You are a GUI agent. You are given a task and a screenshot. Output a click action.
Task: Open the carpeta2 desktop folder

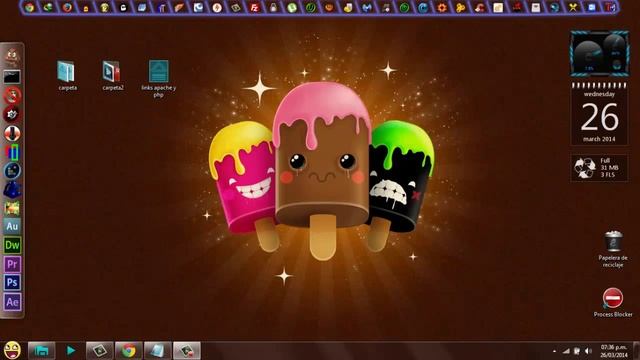pyautogui.click(x=112, y=76)
